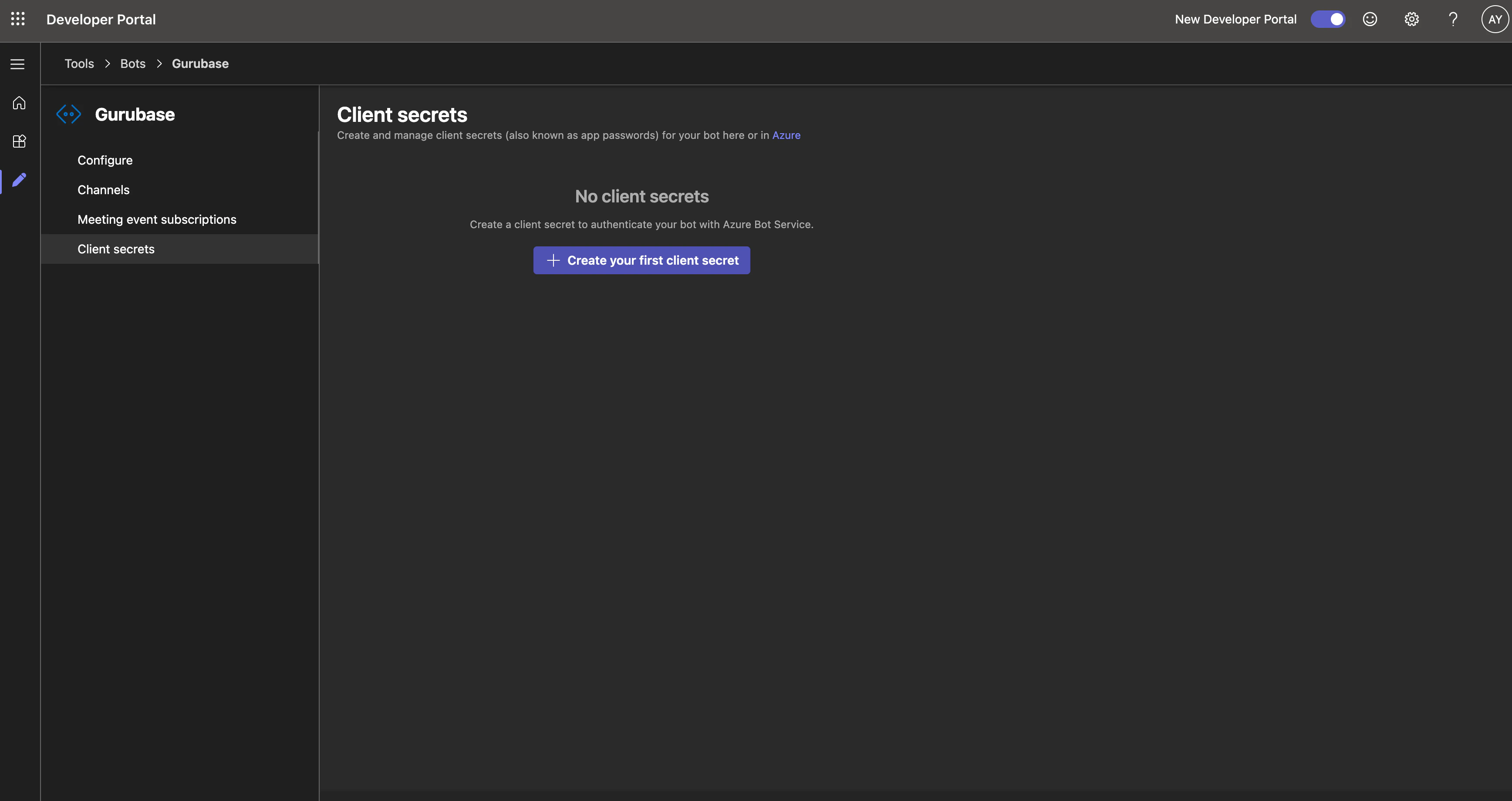Viewport: 1512px width, 801px height.
Task: Open help question mark icon
Action: click(x=1453, y=19)
